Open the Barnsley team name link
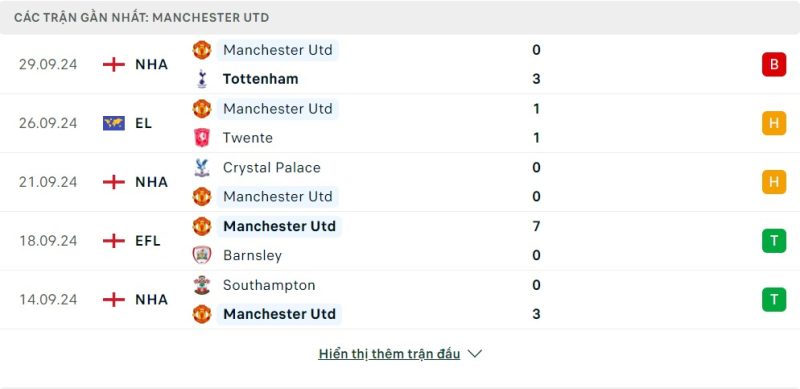The image size is (800, 389). coord(253,255)
